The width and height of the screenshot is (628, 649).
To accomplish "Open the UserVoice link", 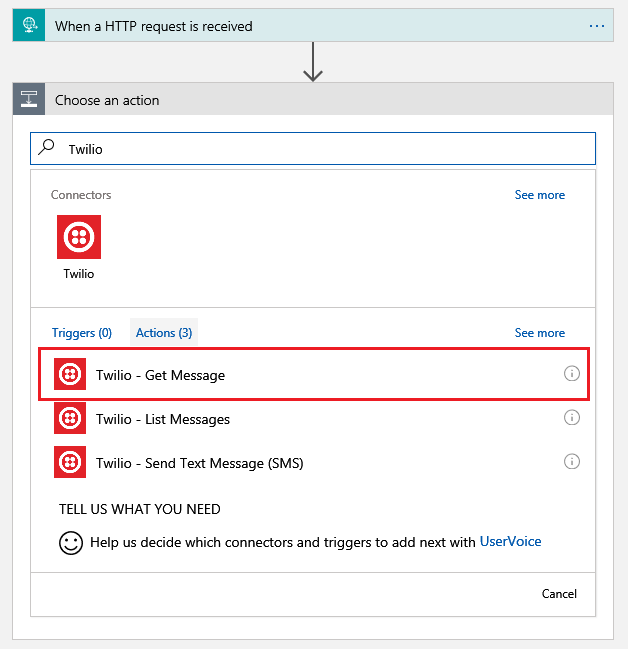I will (x=510, y=541).
